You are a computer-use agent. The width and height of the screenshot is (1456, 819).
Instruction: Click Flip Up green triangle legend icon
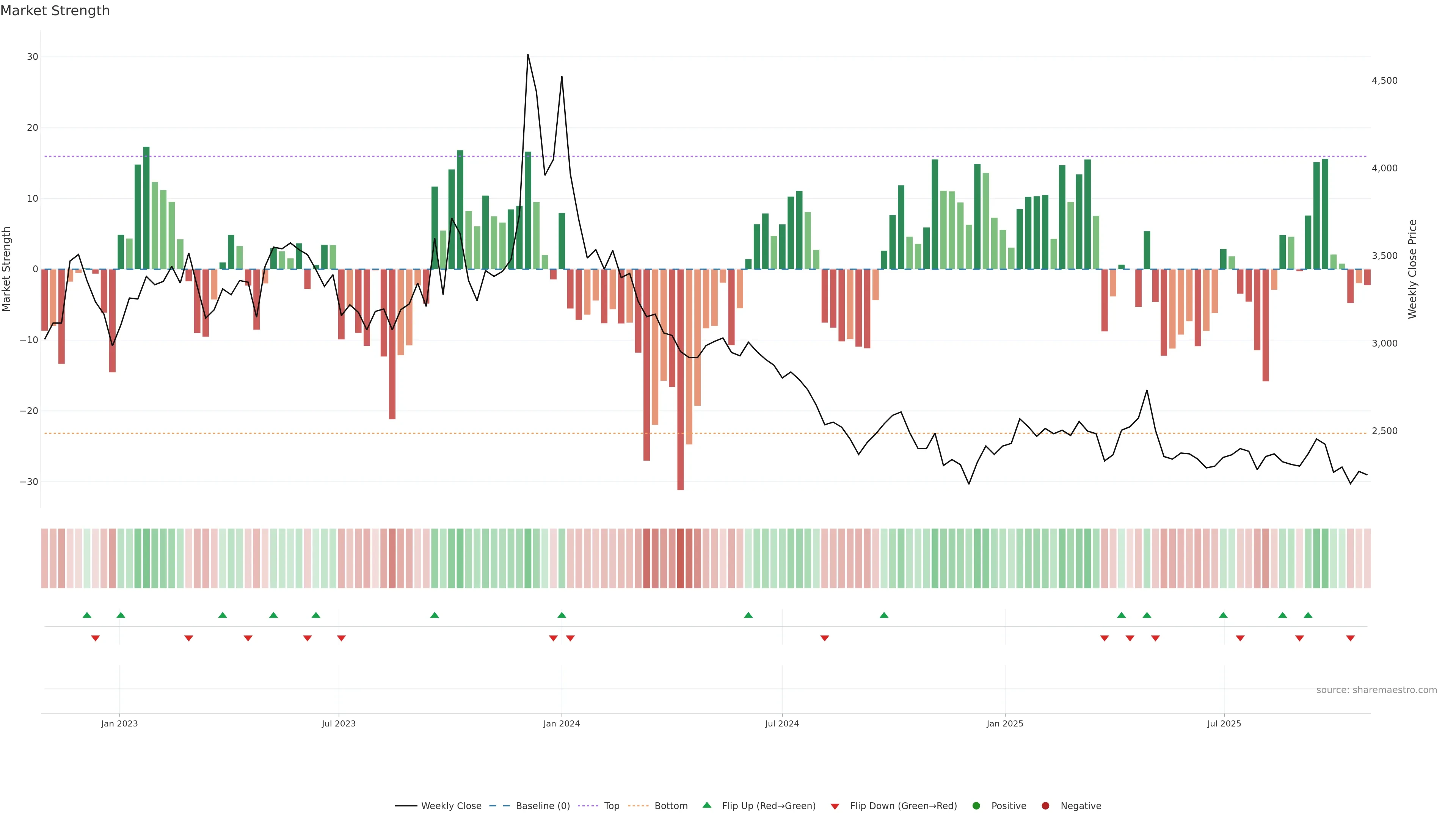coord(706,805)
